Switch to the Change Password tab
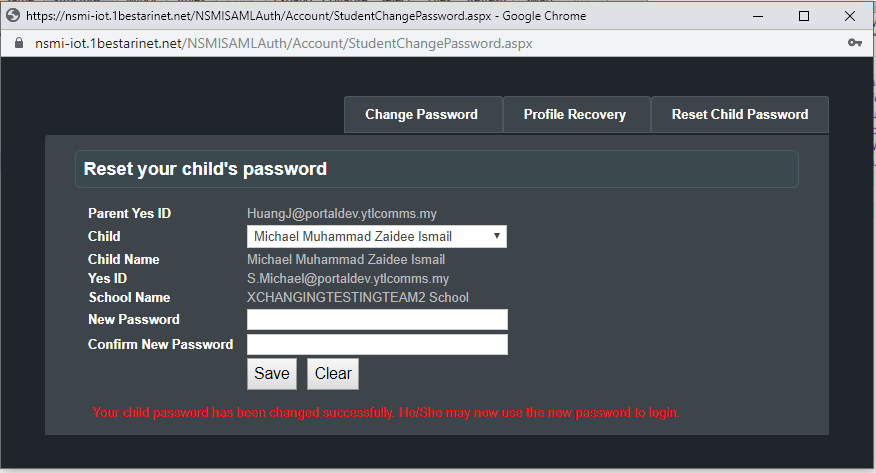 423,114
